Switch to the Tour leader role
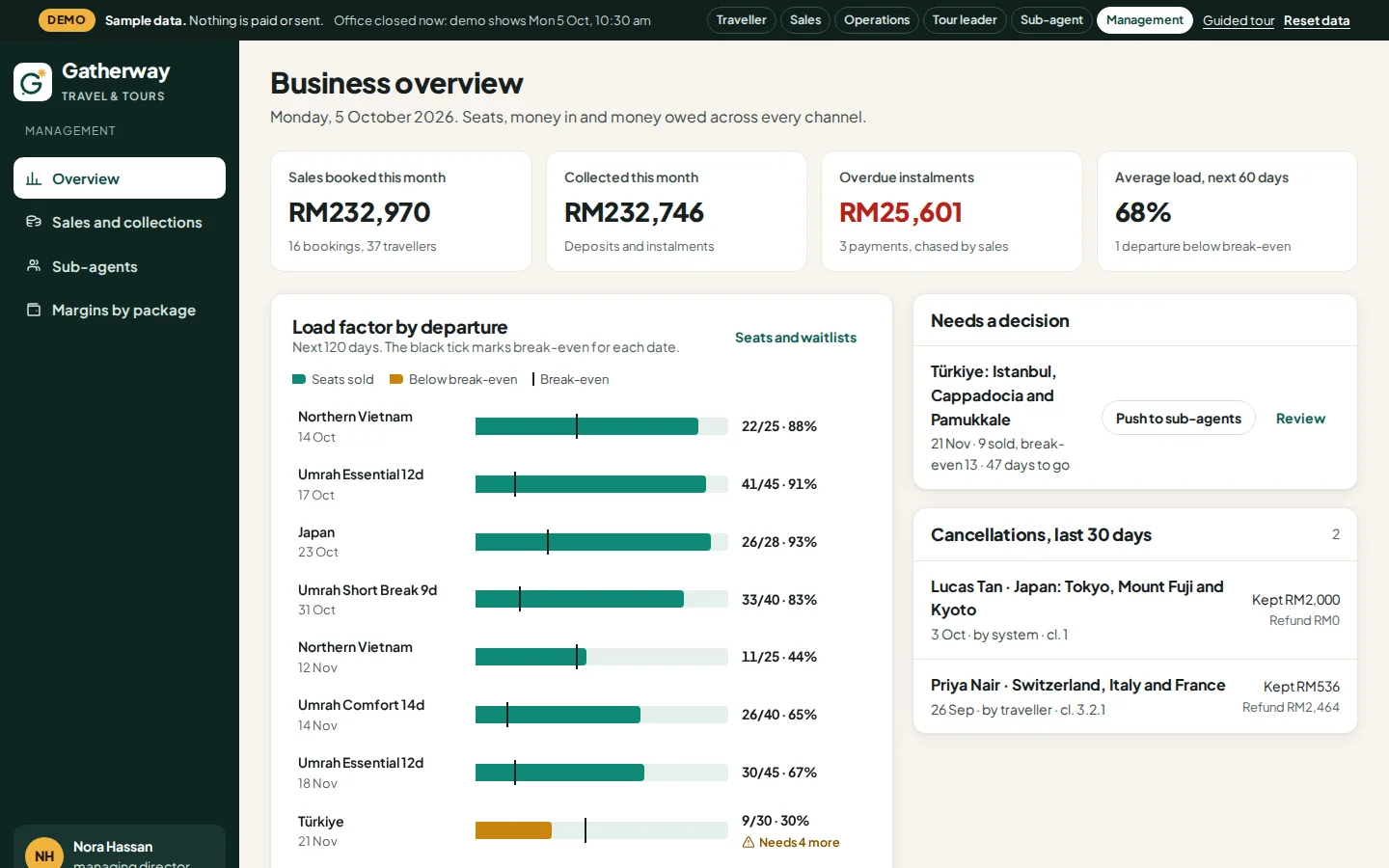Screen dimensions: 1389x868 965,20
